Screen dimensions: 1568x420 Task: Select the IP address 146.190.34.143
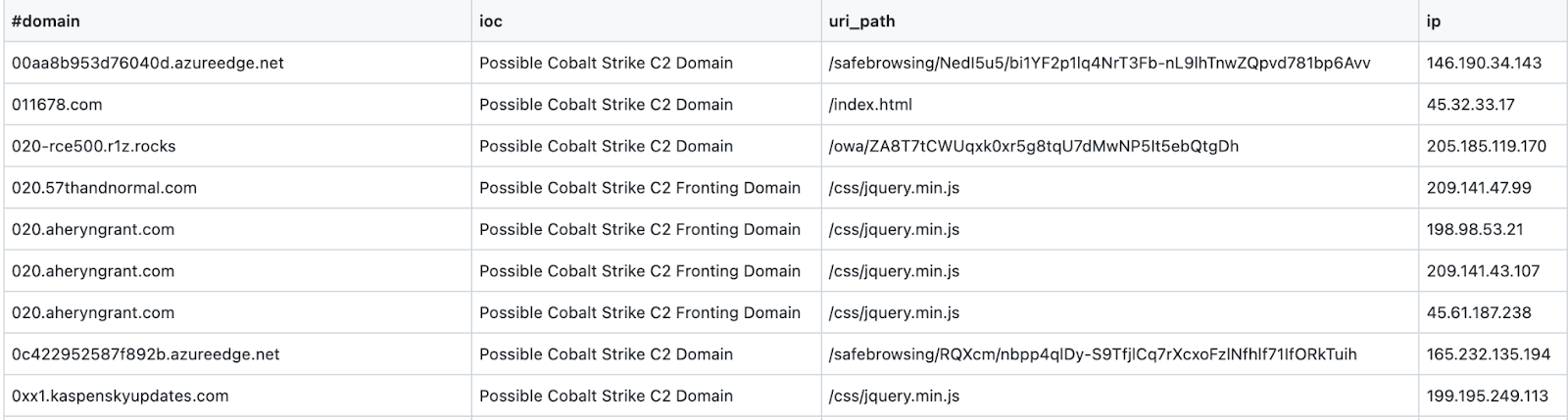(x=1484, y=63)
